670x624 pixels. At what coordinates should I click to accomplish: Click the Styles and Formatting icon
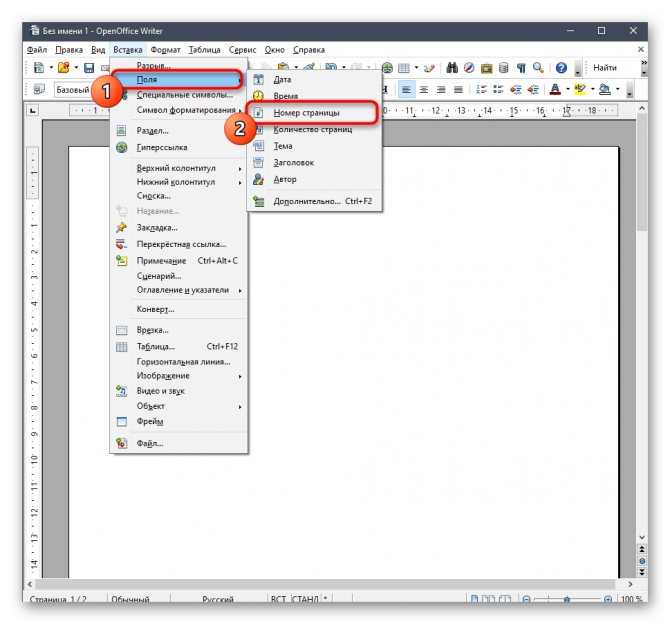39,89
